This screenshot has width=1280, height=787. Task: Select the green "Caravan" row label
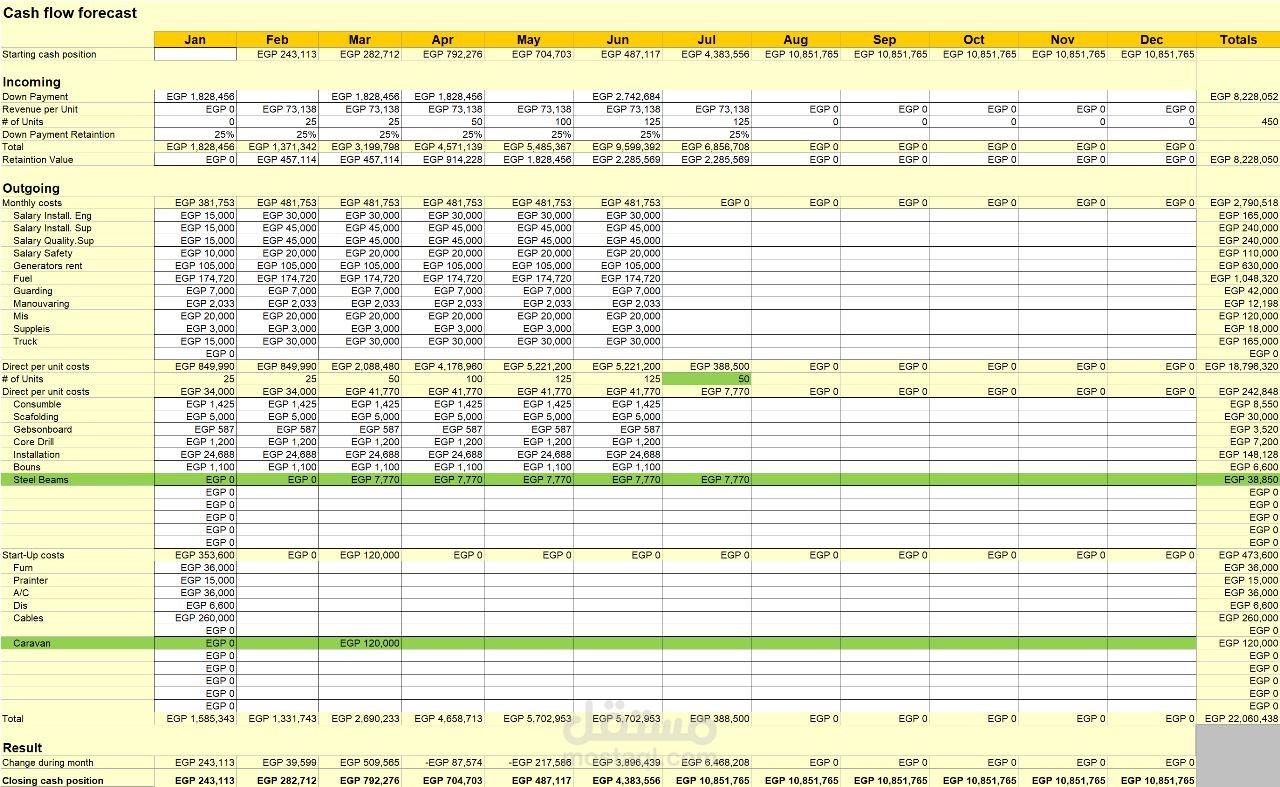32,643
